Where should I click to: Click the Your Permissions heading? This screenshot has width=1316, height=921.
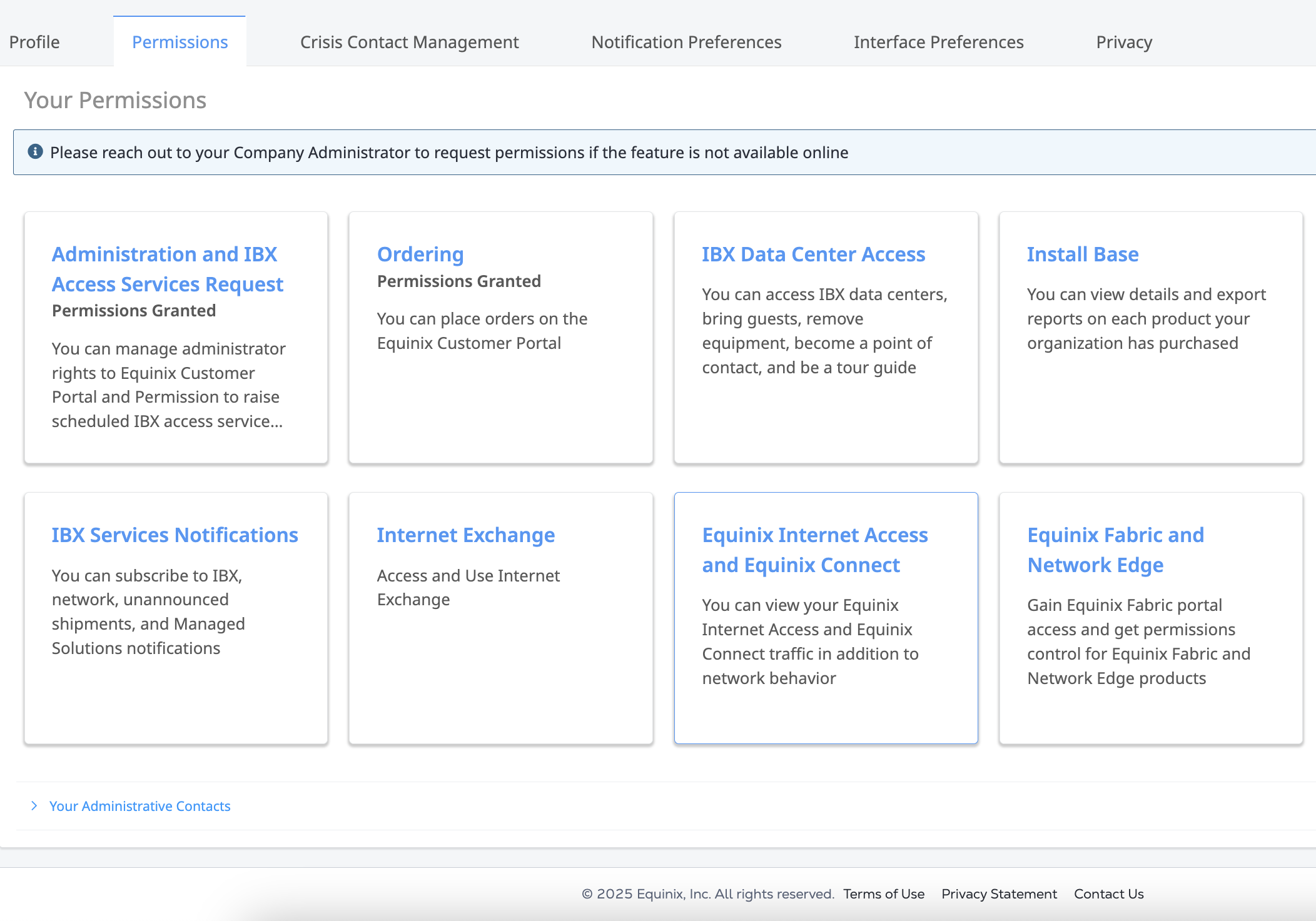(115, 100)
